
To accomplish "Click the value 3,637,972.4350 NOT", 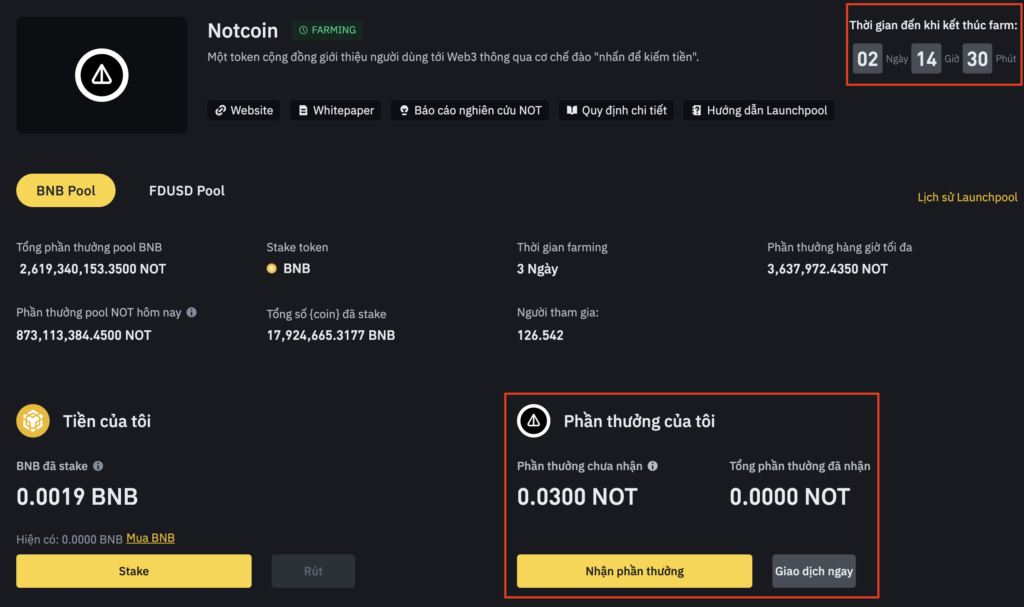I will [x=827, y=269].
